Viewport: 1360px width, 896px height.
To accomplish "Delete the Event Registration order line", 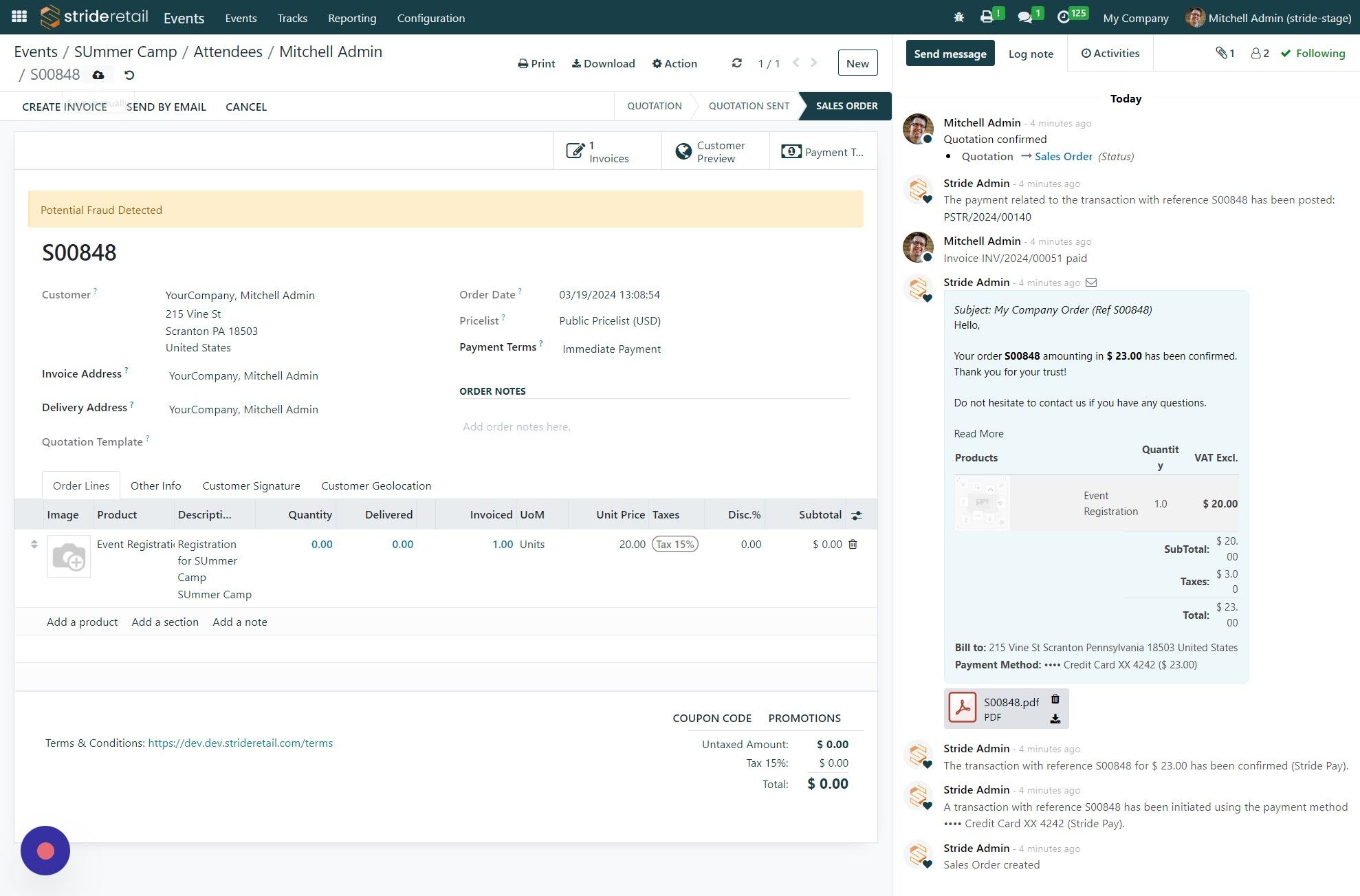I will pyautogui.click(x=853, y=544).
